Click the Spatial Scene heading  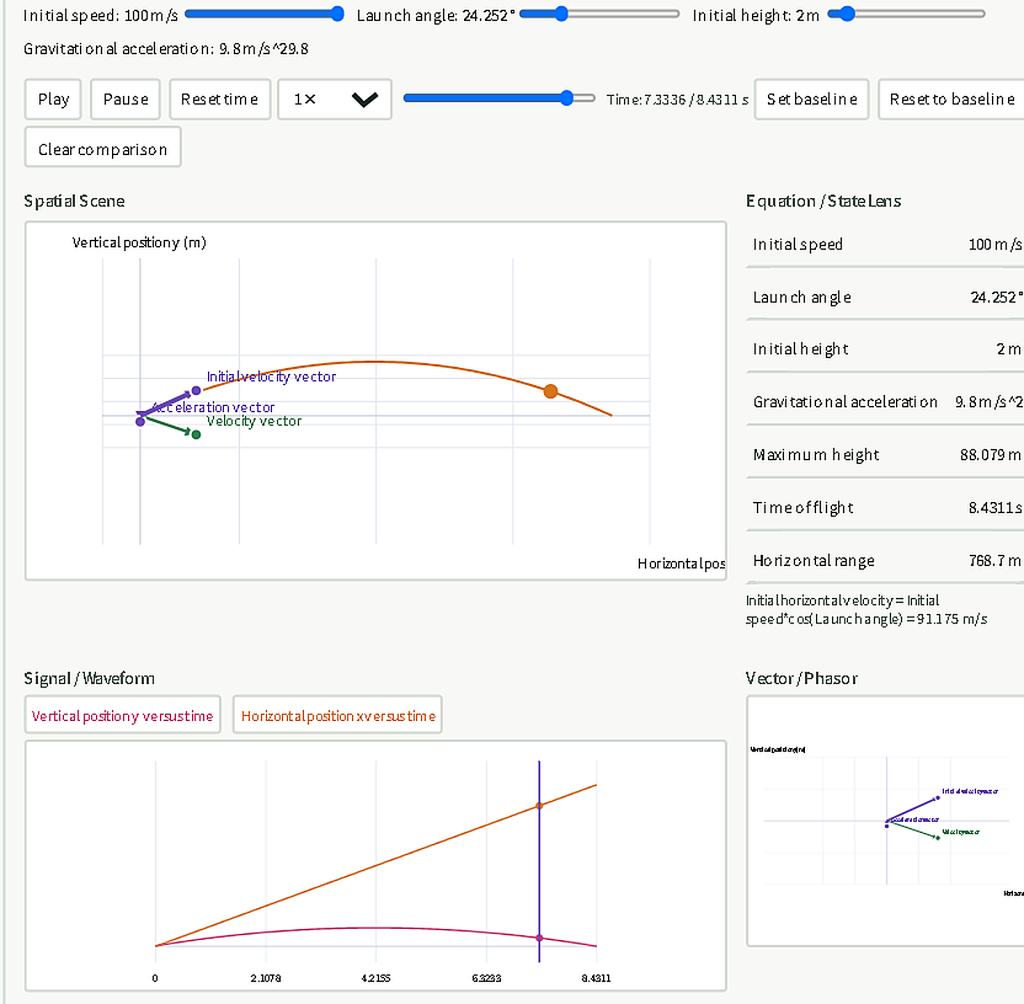(74, 201)
